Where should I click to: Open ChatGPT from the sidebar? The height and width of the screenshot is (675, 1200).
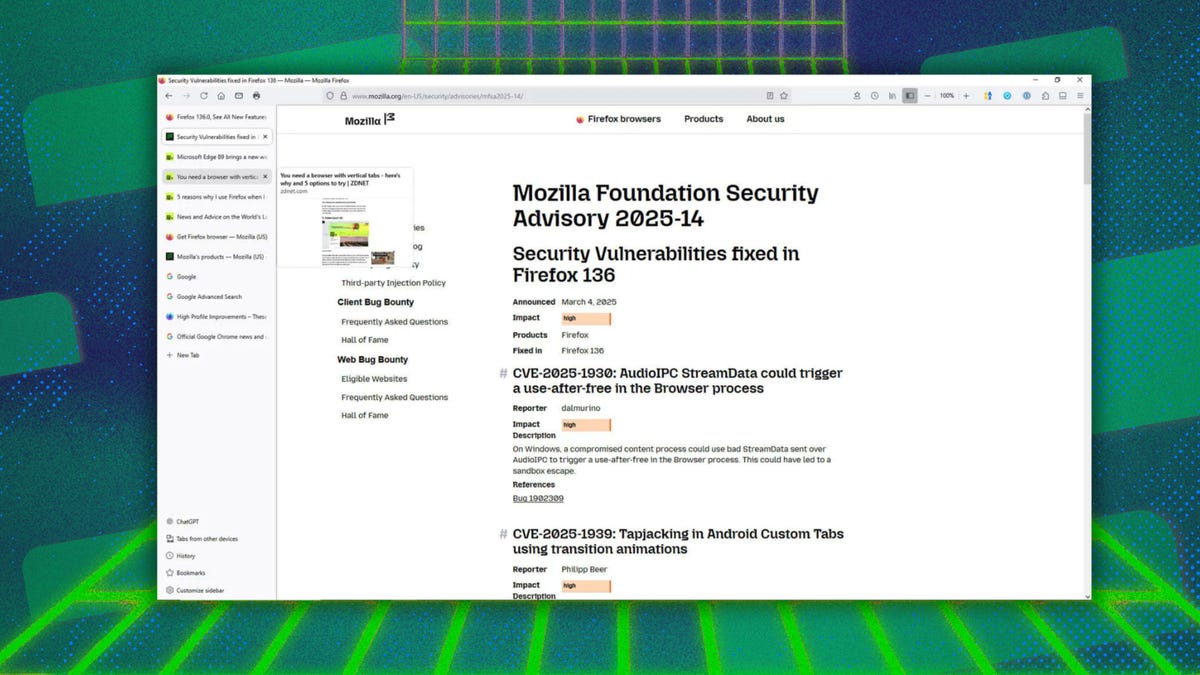click(x=185, y=521)
